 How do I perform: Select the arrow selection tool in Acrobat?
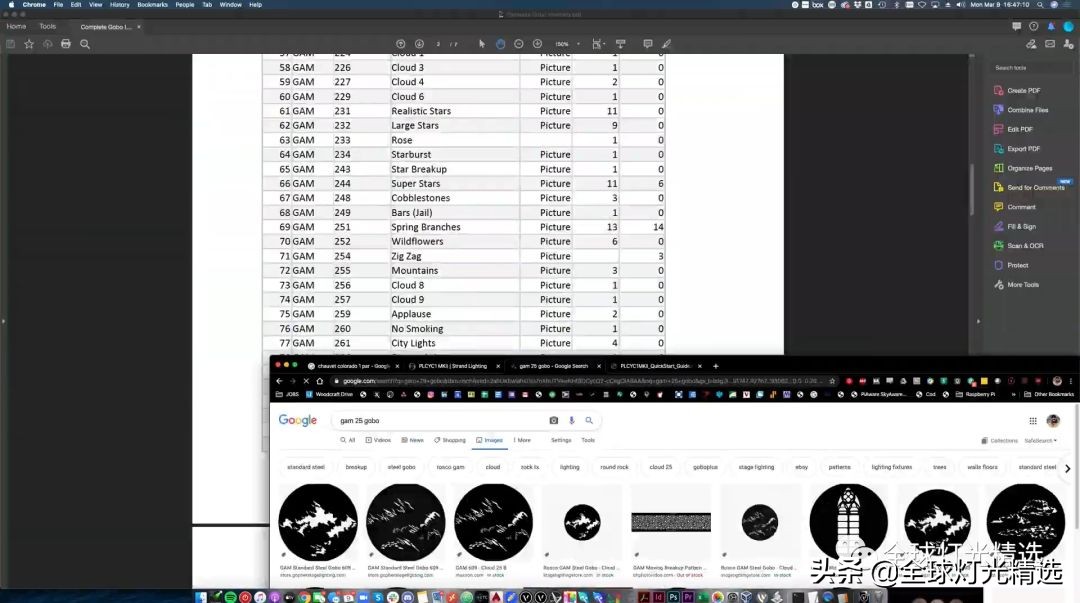tap(481, 43)
